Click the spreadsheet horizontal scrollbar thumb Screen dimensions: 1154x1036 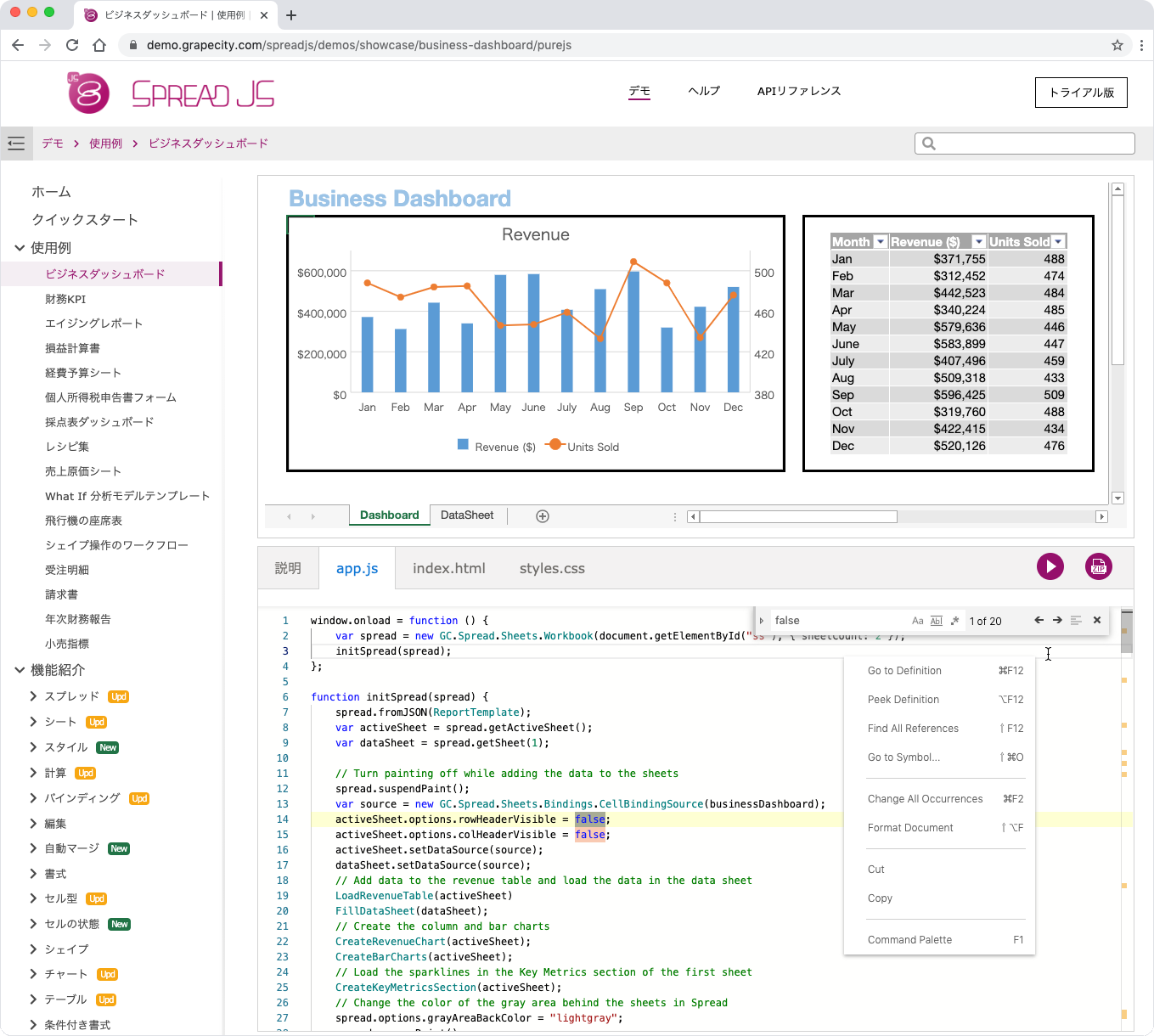[798, 516]
